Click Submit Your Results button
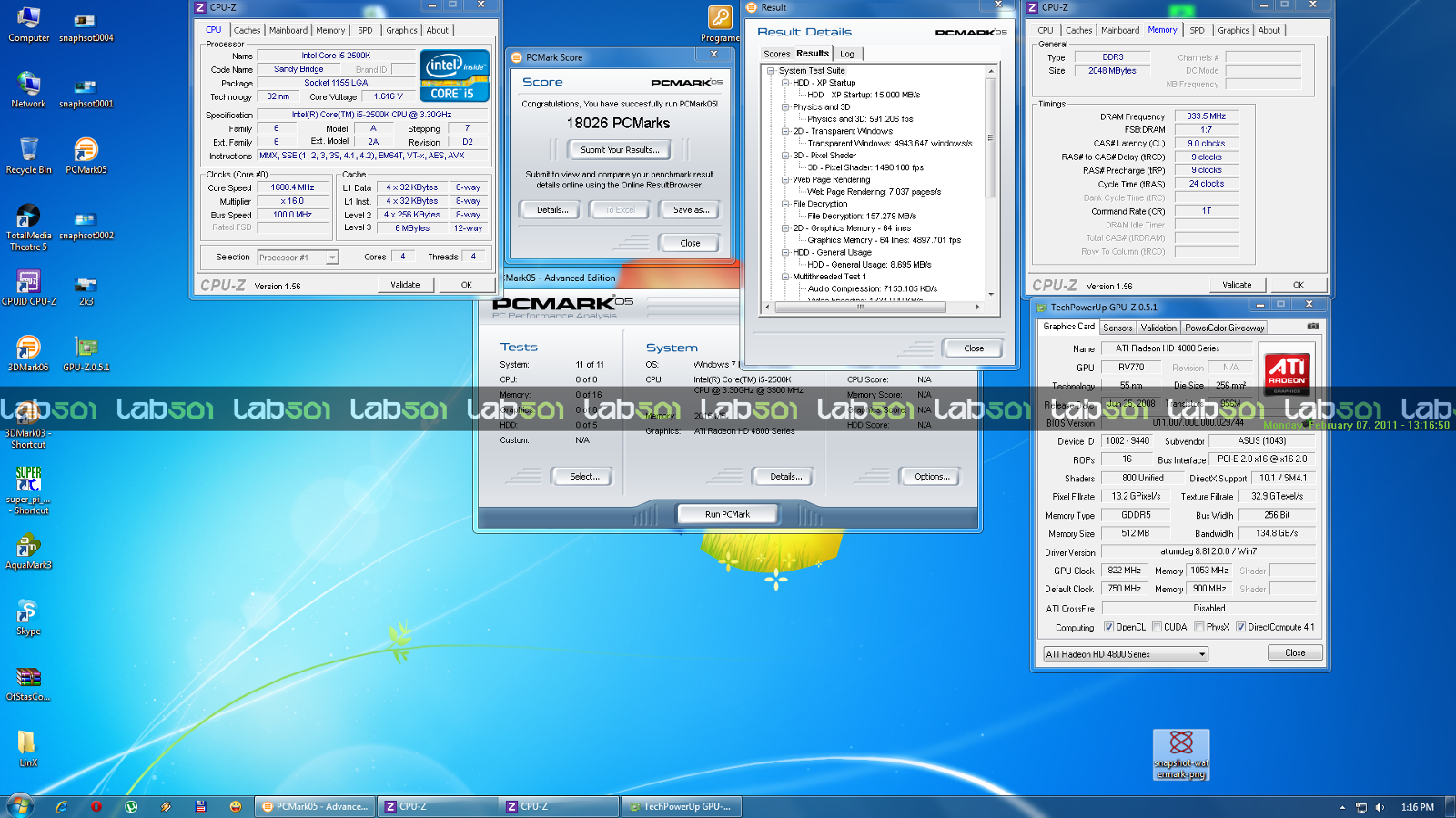The width and height of the screenshot is (1456, 818). pyautogui.click(x=620, y=150)
